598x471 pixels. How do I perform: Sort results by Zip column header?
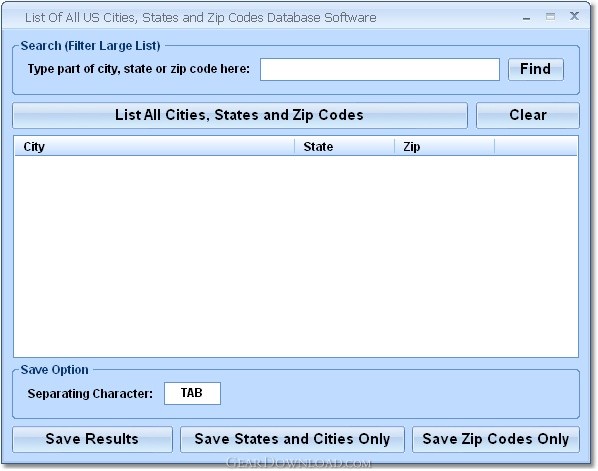click(444, 147)
